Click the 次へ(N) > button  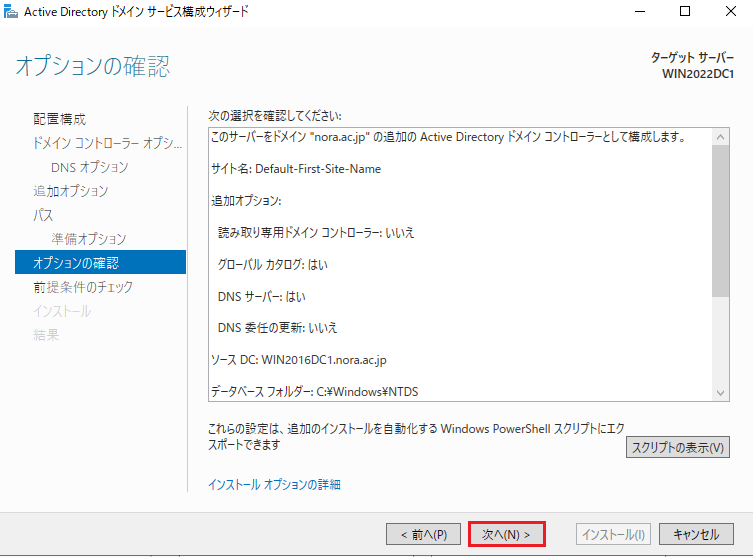tap(507, 534)
